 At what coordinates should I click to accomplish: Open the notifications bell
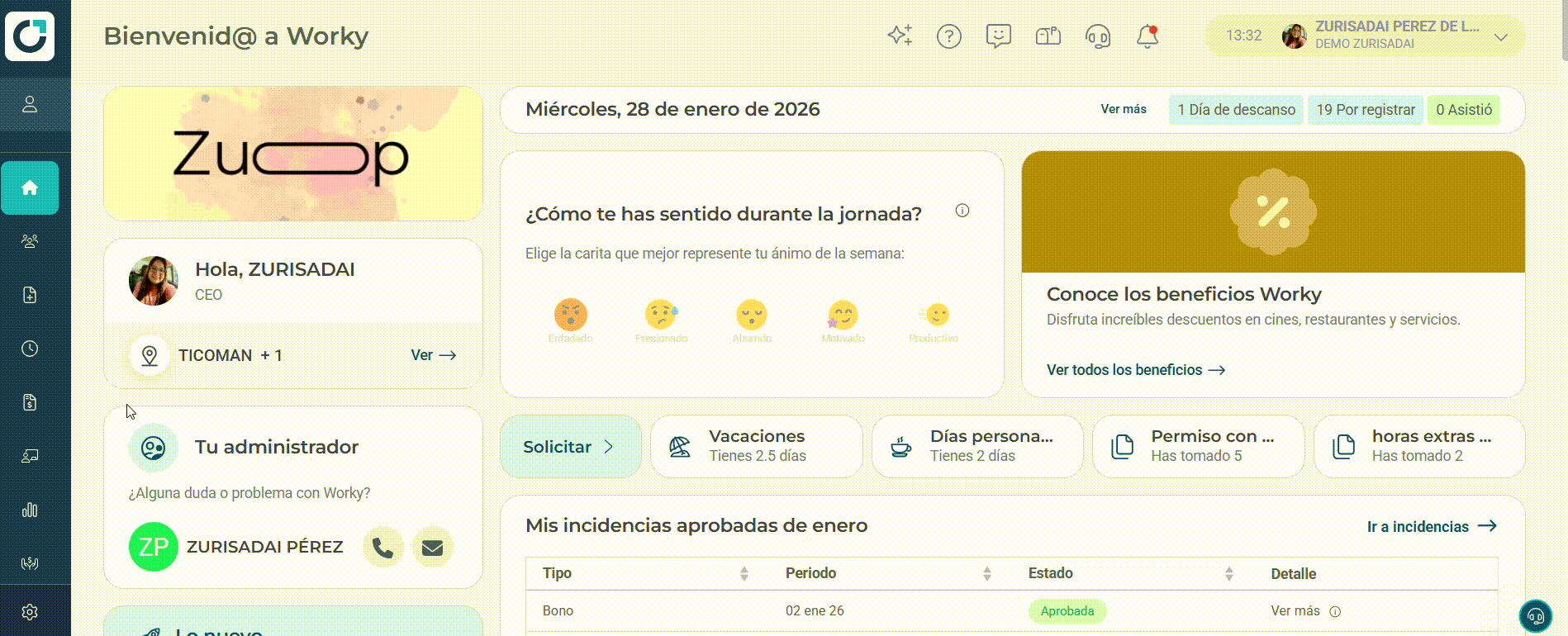(x=1147, y=36)
